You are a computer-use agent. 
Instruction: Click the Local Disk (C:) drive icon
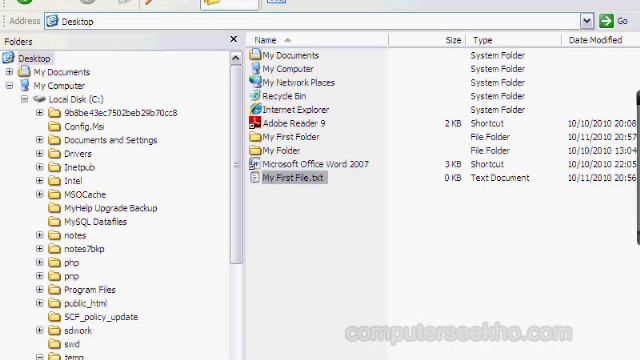click(x=40, y=99)
